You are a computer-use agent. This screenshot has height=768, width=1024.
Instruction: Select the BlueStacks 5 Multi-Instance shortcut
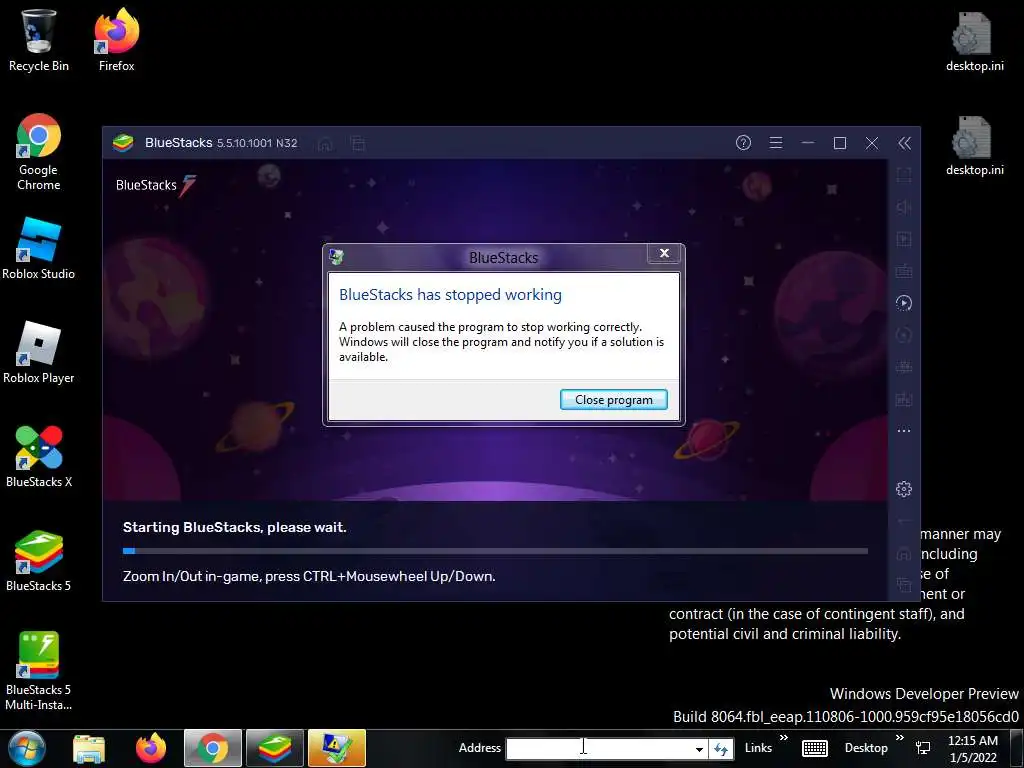tap(39, 671)
